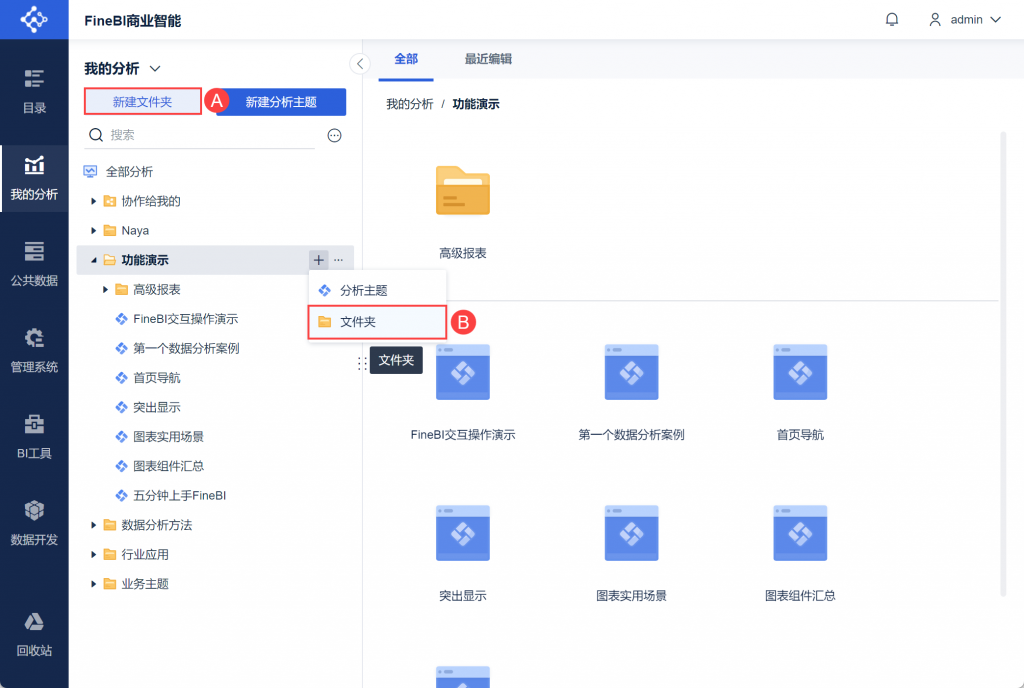Open the admin account dropdown arrow
The image size is (1024, 688).
click(x=995, y=20)
